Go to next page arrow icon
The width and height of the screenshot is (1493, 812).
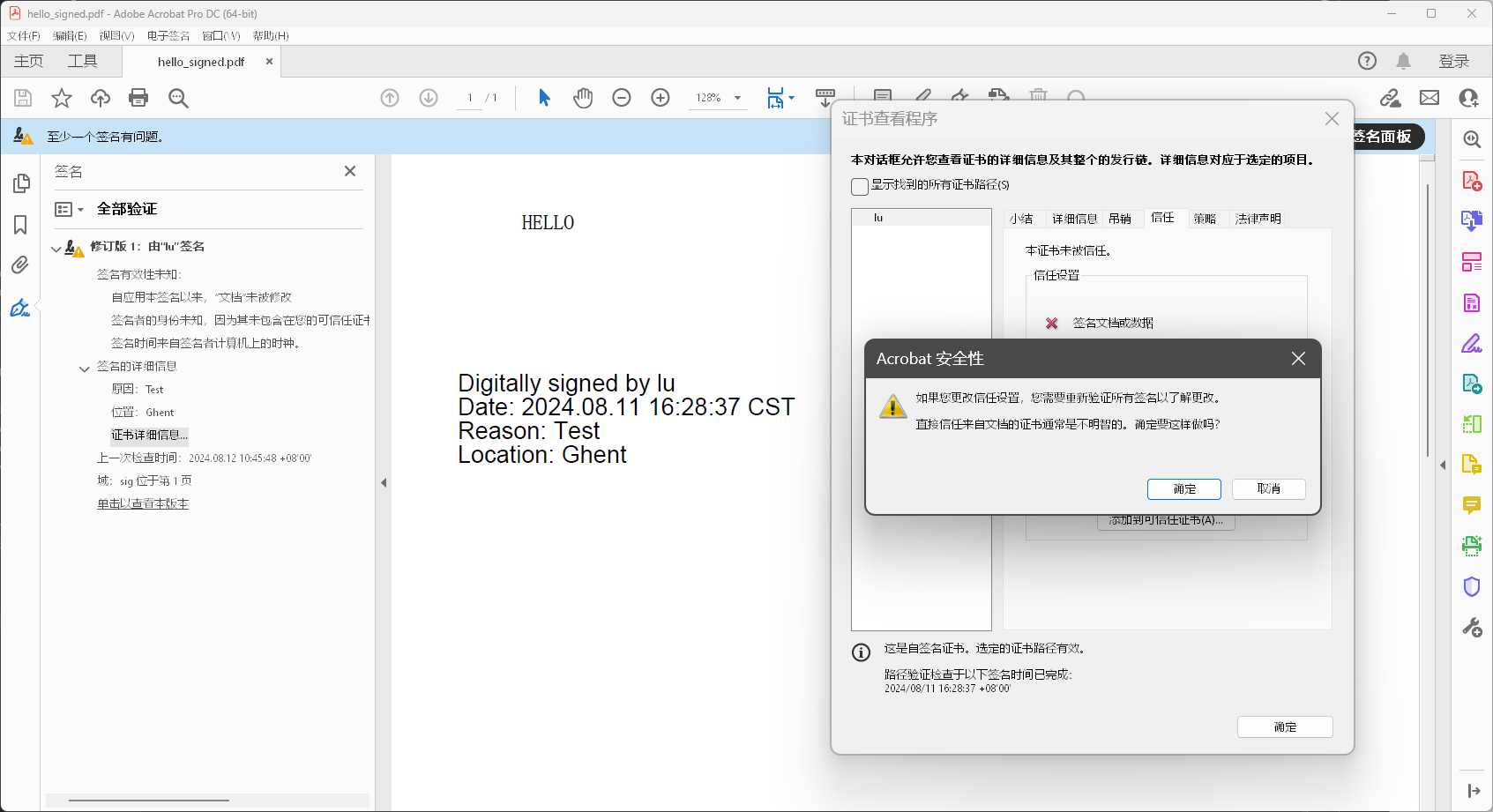429,98
